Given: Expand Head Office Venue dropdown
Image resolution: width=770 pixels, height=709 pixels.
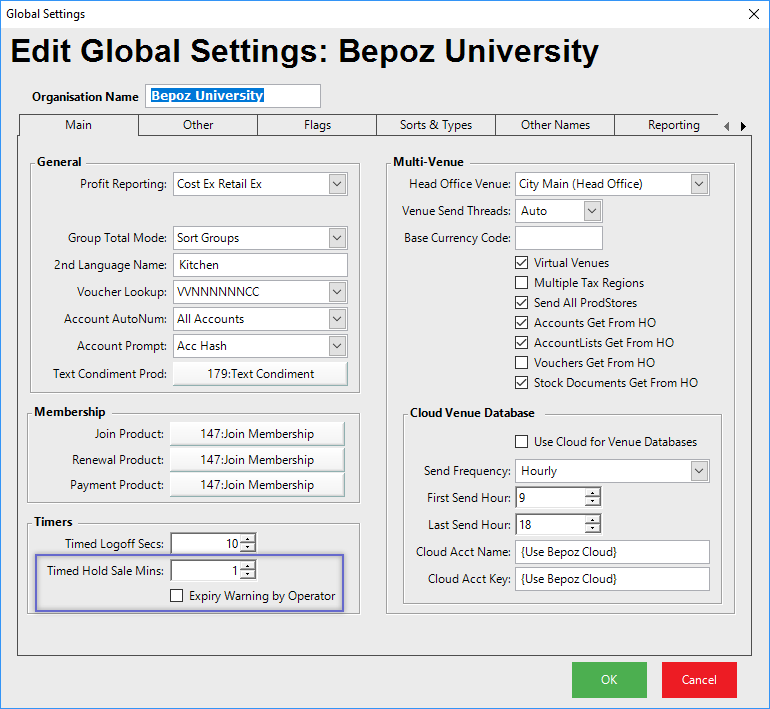Looking at the screenshot, I should coord(699,184).
